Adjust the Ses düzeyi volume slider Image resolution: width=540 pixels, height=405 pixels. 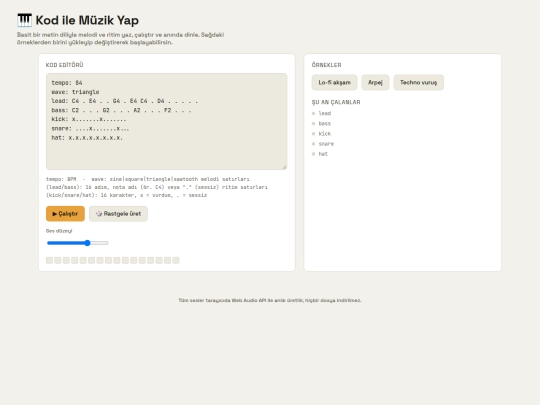coord(78,243)
